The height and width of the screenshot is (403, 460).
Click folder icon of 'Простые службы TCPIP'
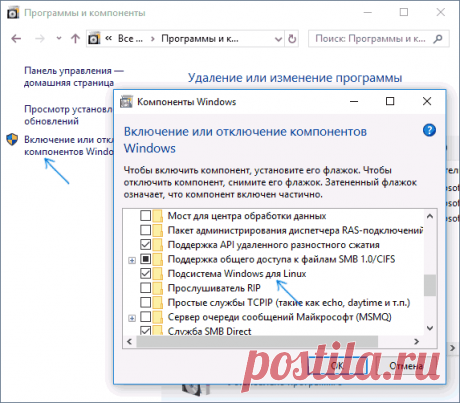pos(158,302)
